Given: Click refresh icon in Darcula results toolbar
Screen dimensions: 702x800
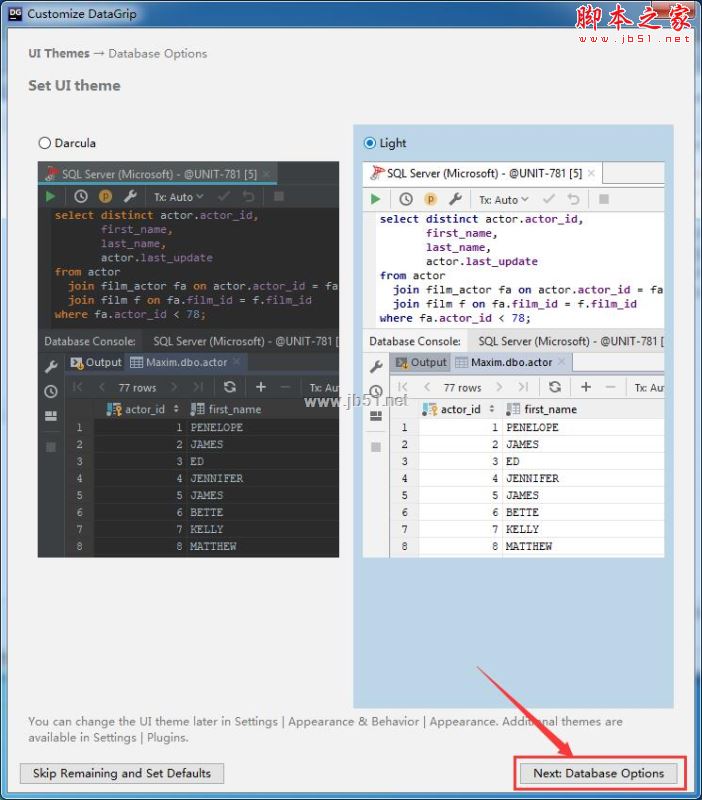Looking at the screenshot, I should point(230,387).
